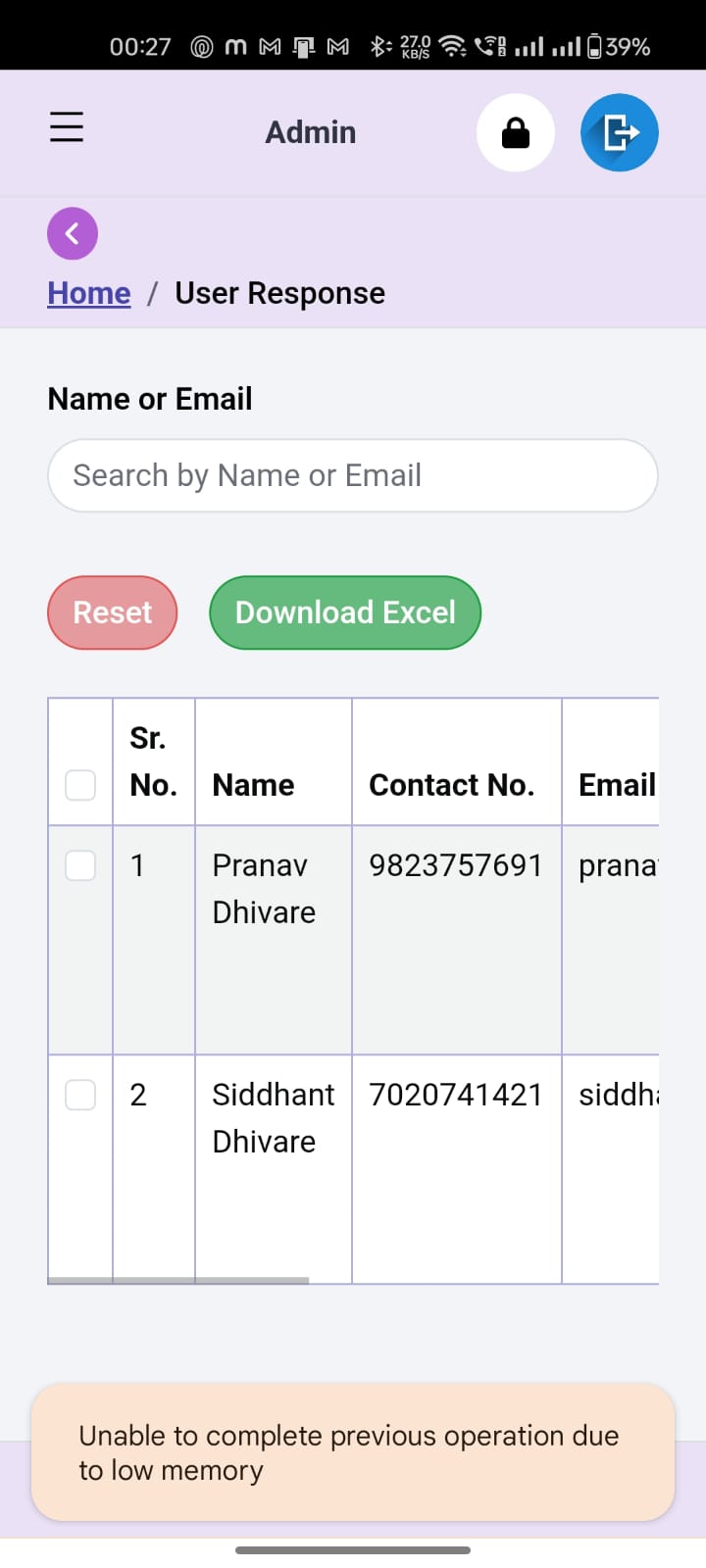
Task: Click the table's horizontal scrollbar
Action: [178, 1280]
